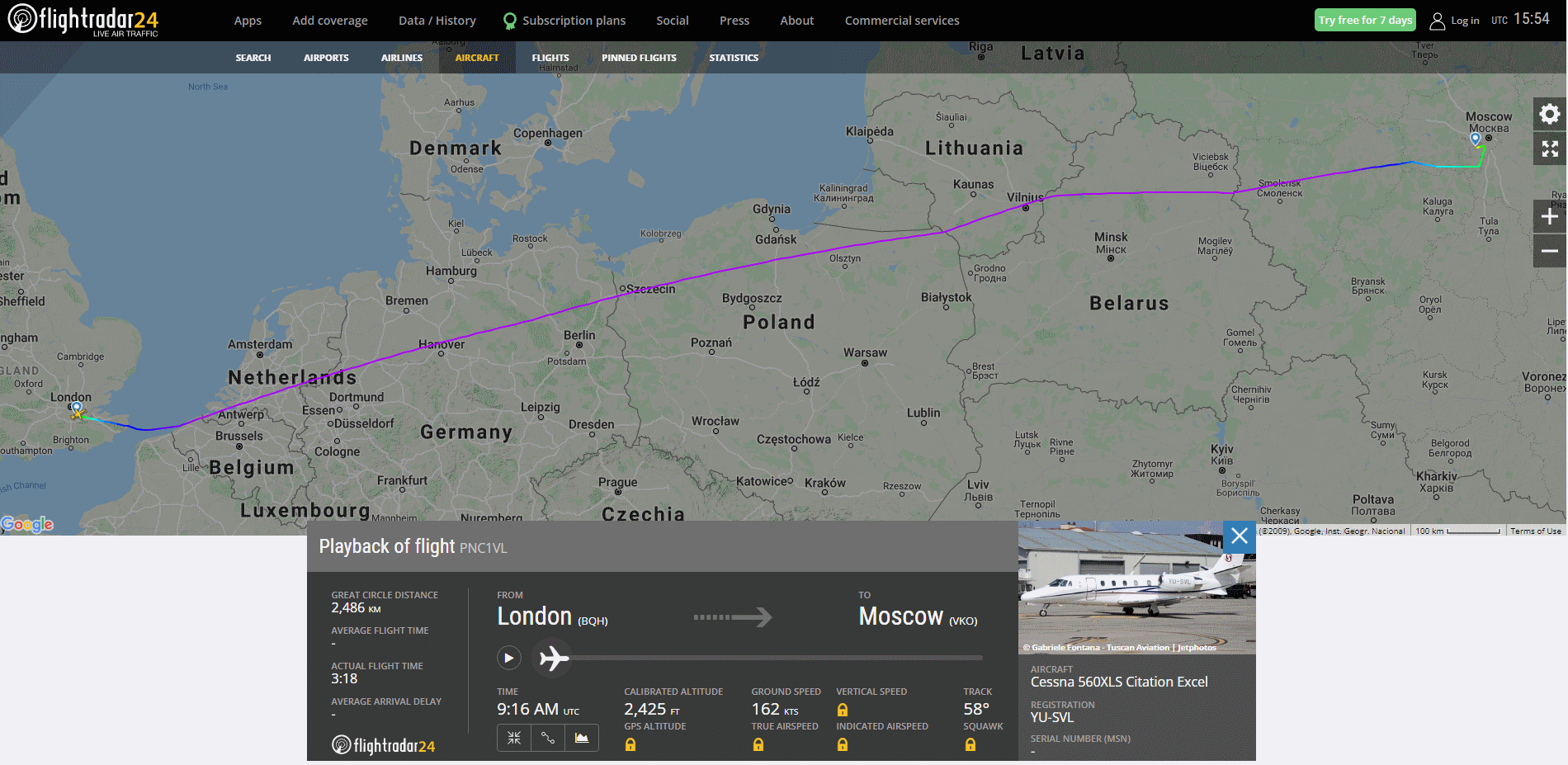
Task: Open the Aircraft tab
Action: pos(477,58)
